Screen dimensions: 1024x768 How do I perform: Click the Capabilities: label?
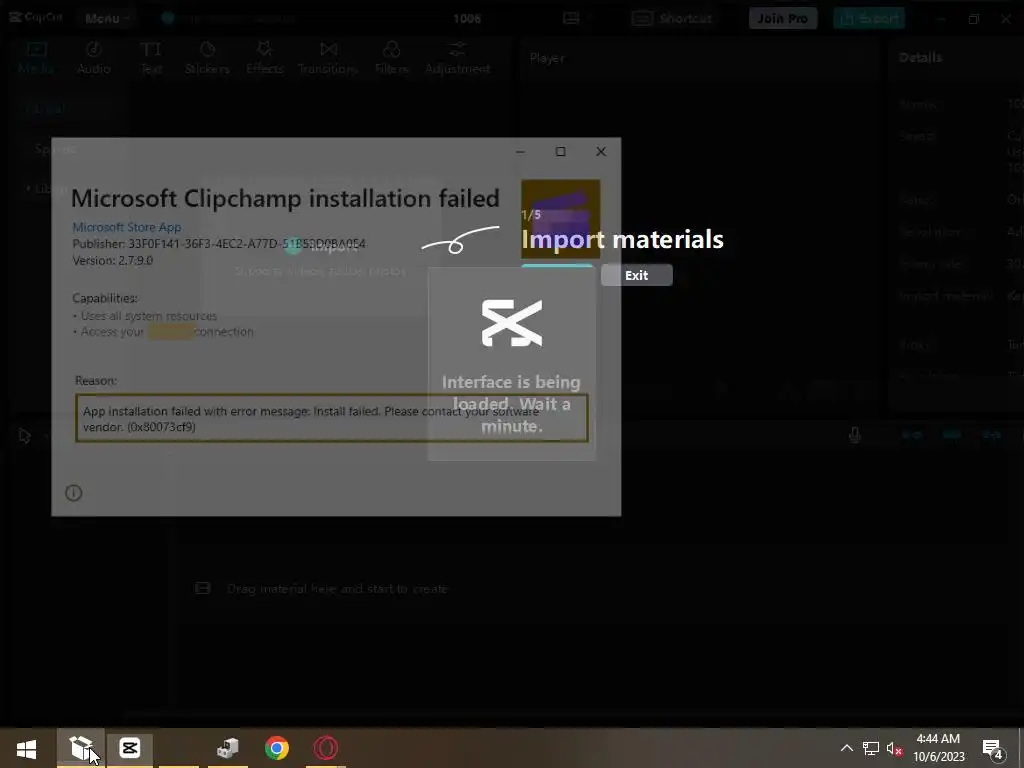tap(105, 298)
